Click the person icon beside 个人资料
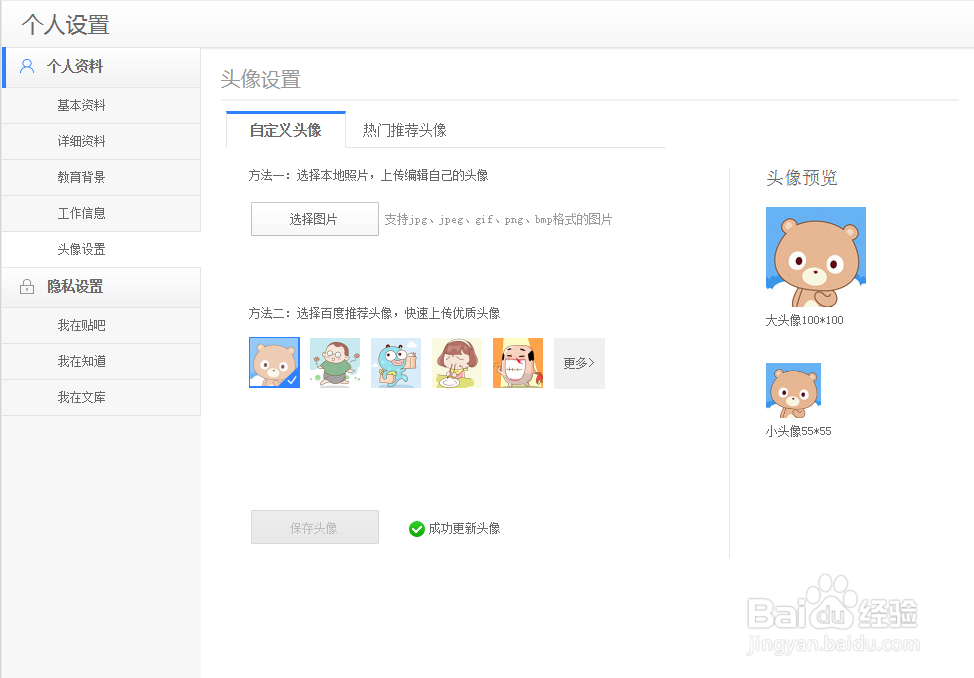 (27, 66)
